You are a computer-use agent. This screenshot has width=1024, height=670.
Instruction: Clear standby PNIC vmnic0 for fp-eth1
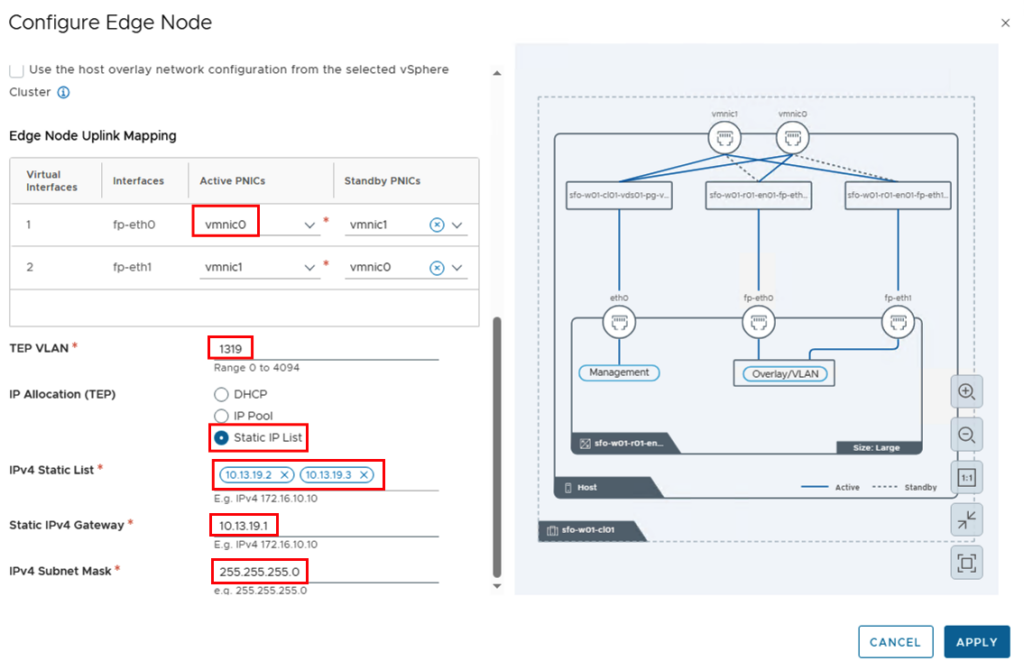coord(436,268)
